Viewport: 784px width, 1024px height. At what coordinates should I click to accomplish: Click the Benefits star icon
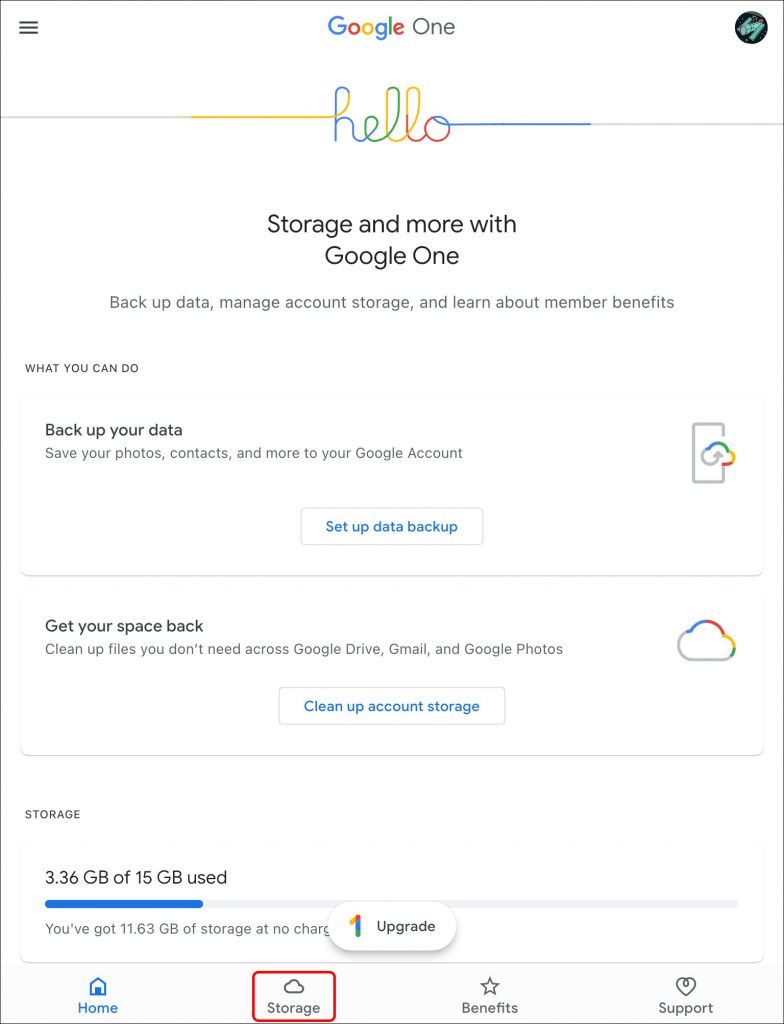pyautogui.click(x=489, y=986)
